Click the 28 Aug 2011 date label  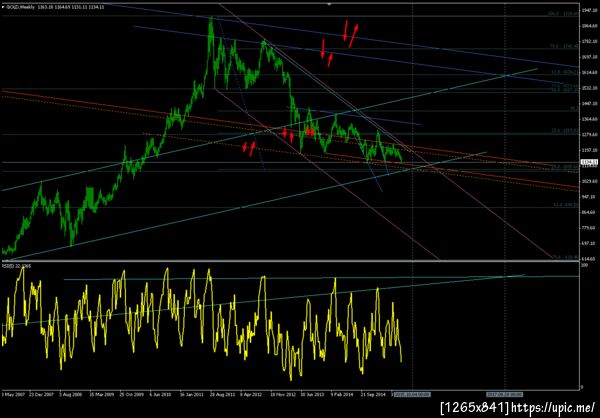click(221, 394)
